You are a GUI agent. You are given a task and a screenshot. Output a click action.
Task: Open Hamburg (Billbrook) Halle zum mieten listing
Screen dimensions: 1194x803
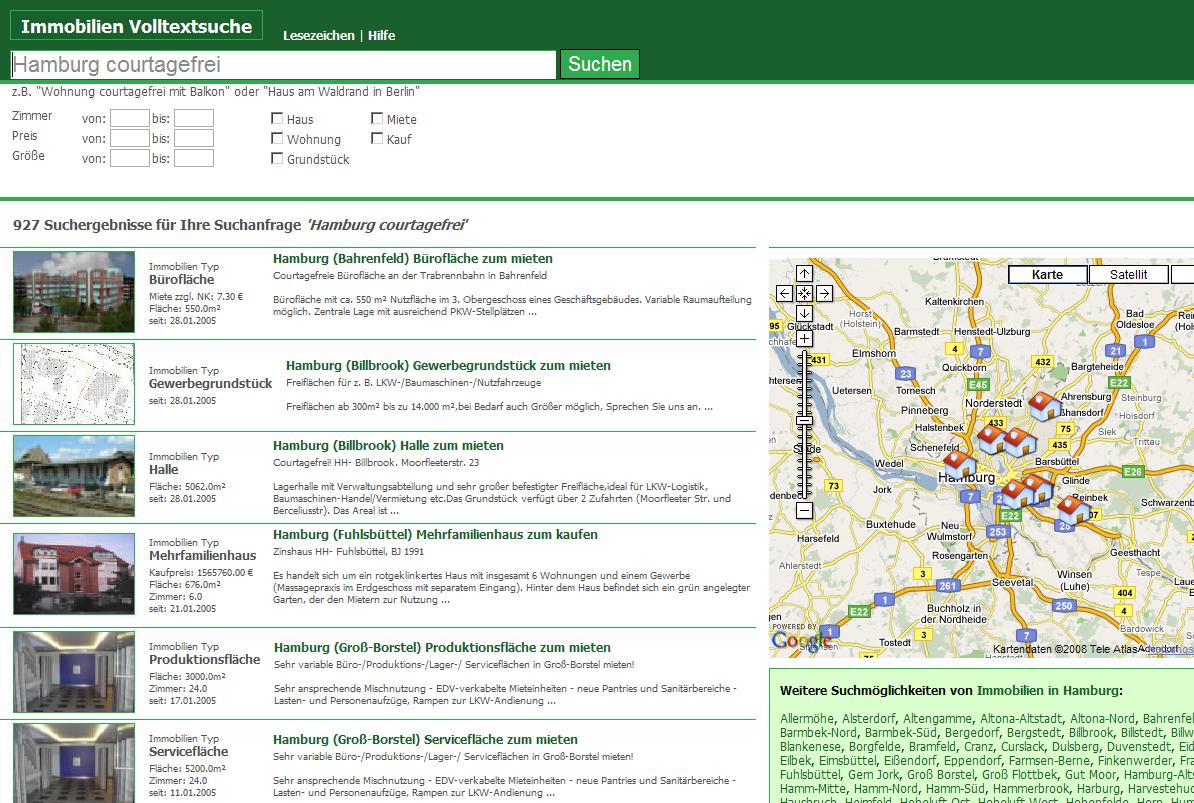coord(388,445)
